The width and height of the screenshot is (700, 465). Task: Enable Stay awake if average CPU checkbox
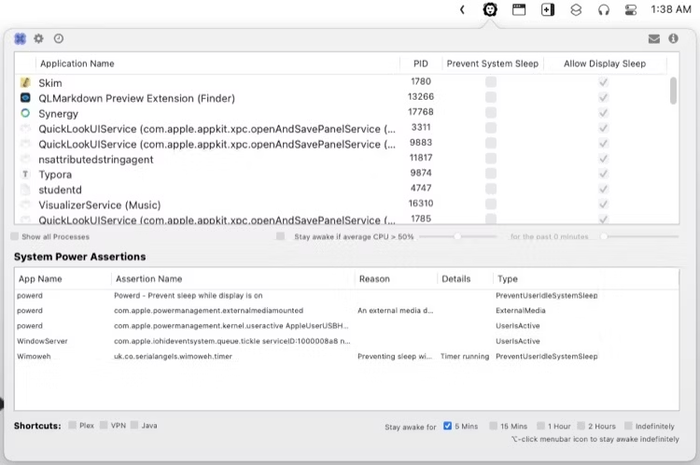click(280, 236)
